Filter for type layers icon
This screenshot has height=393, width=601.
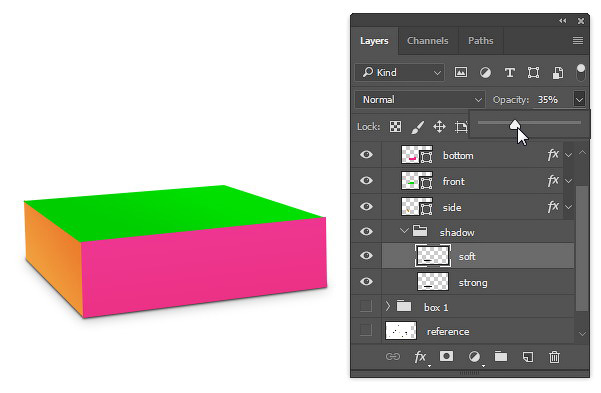tap(509, 72)
